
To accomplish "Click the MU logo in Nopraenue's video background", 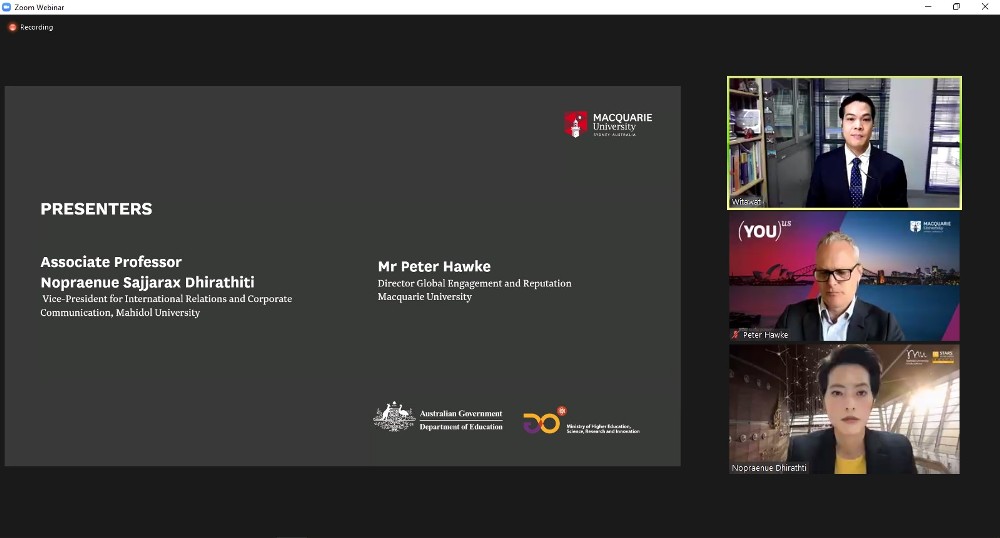I will coord(917,355).
